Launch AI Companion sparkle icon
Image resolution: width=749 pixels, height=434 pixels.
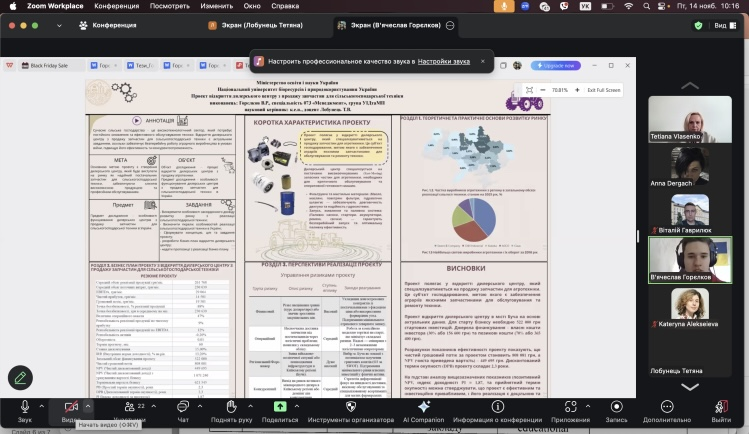tap(424, 407)
